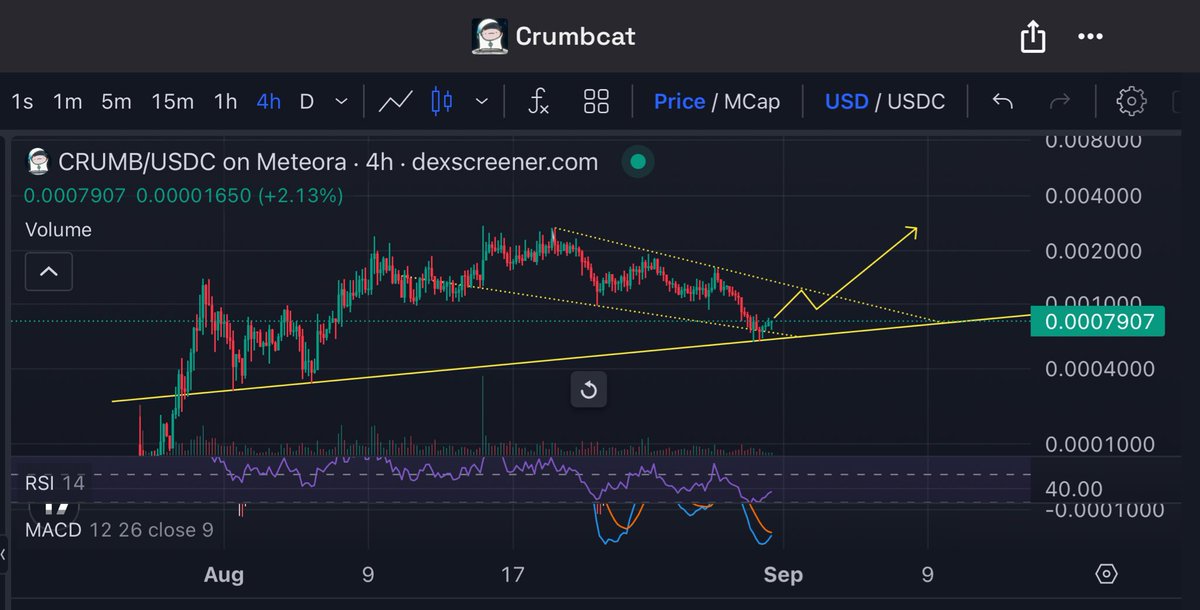Click the 40.00 RSI scale value

tap(1075, 489)
